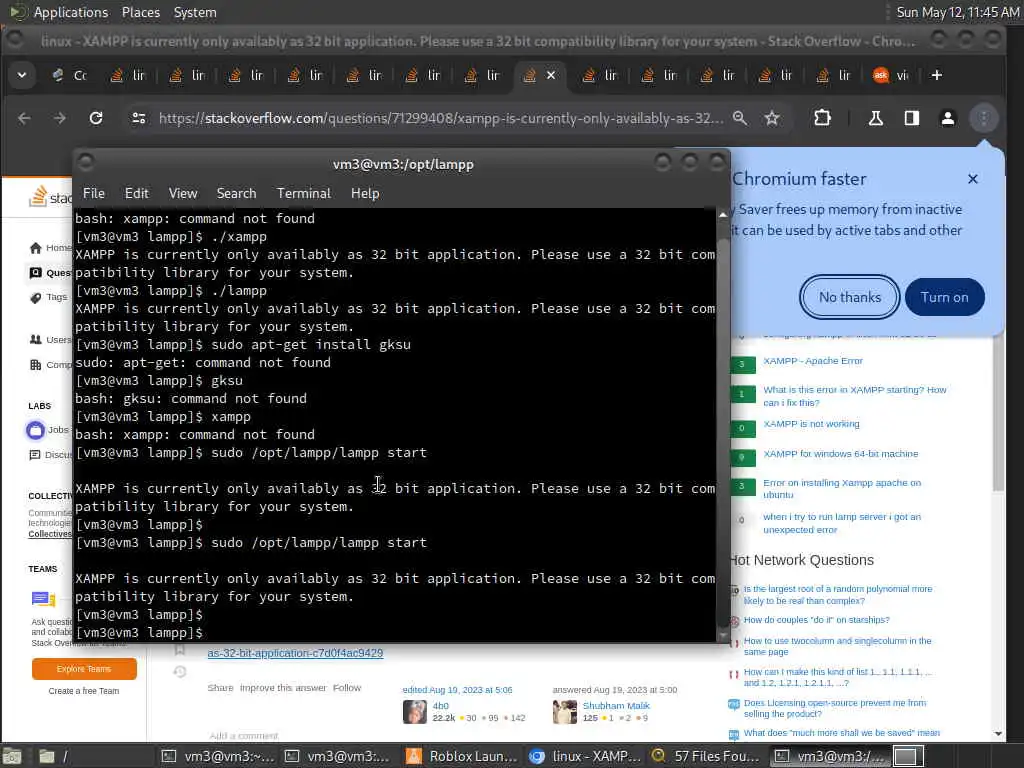Click Follow under the answer
This screenshot has height=768, width=1024.
click(347, 688)
